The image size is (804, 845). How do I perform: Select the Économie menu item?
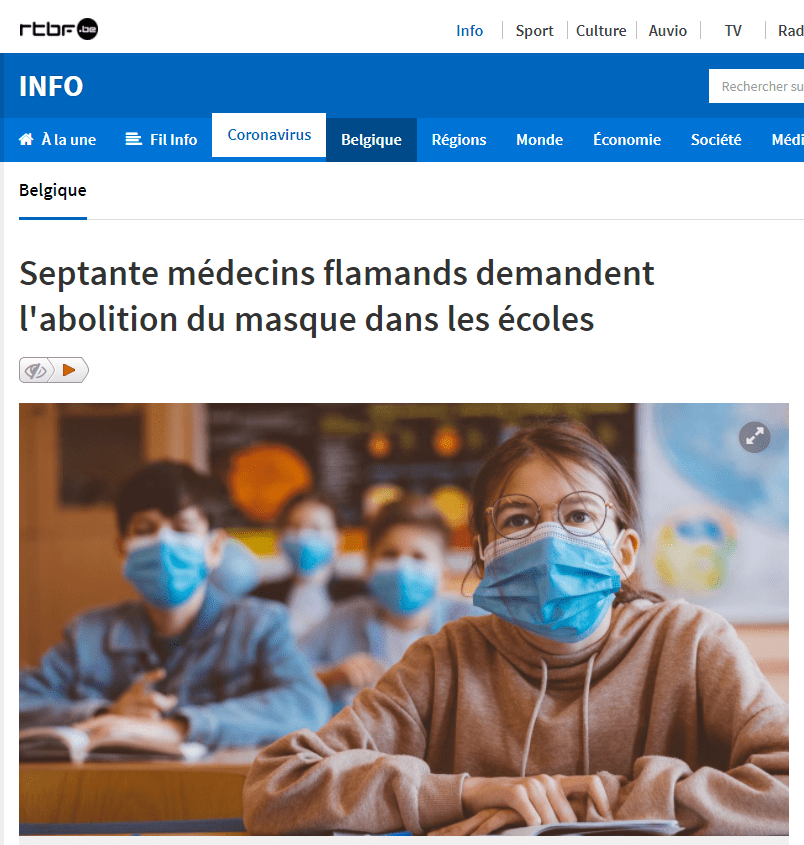[x=627, y=140]
